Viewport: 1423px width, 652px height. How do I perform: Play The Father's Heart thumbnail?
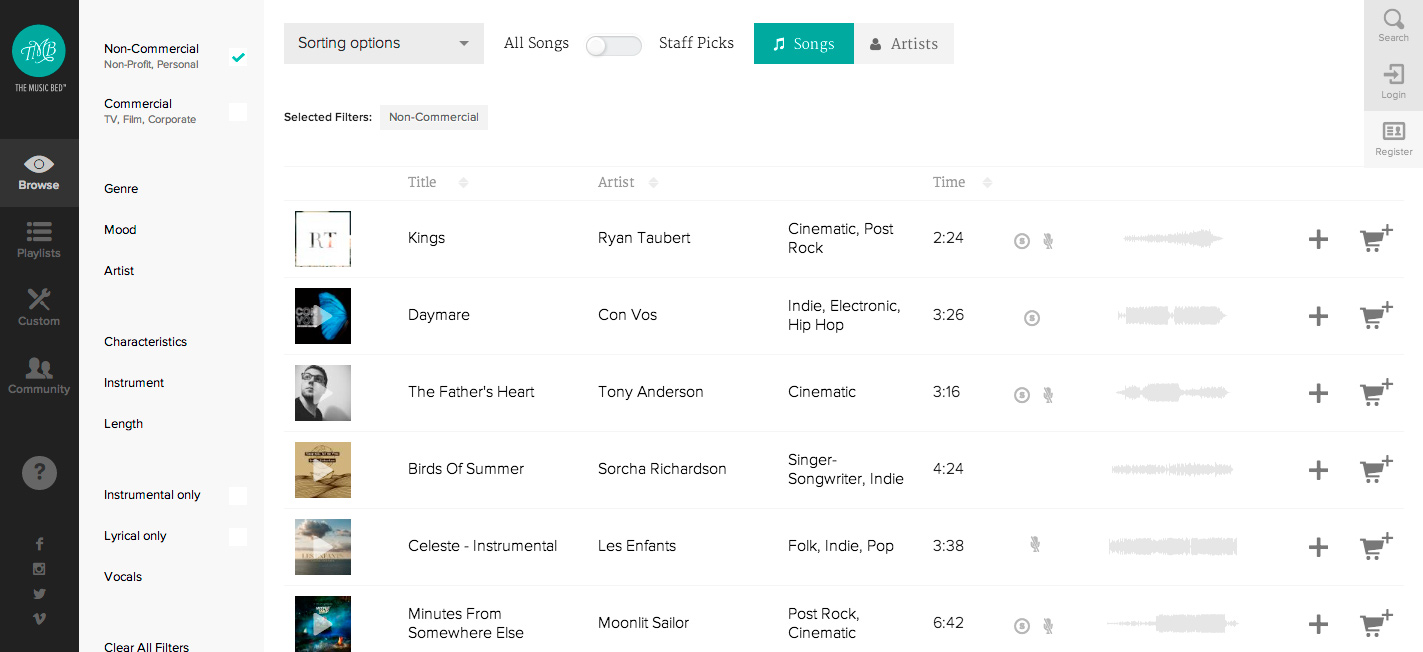point(323,393)
